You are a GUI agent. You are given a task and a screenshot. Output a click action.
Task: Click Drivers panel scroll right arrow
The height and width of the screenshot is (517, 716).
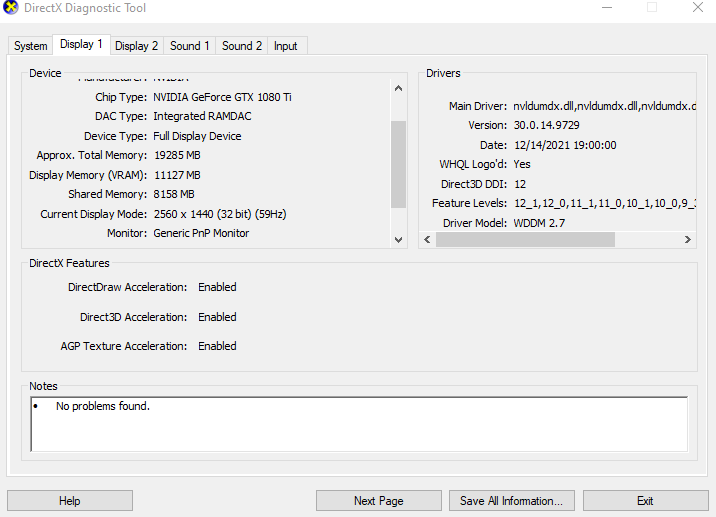(x=688, y=239)
